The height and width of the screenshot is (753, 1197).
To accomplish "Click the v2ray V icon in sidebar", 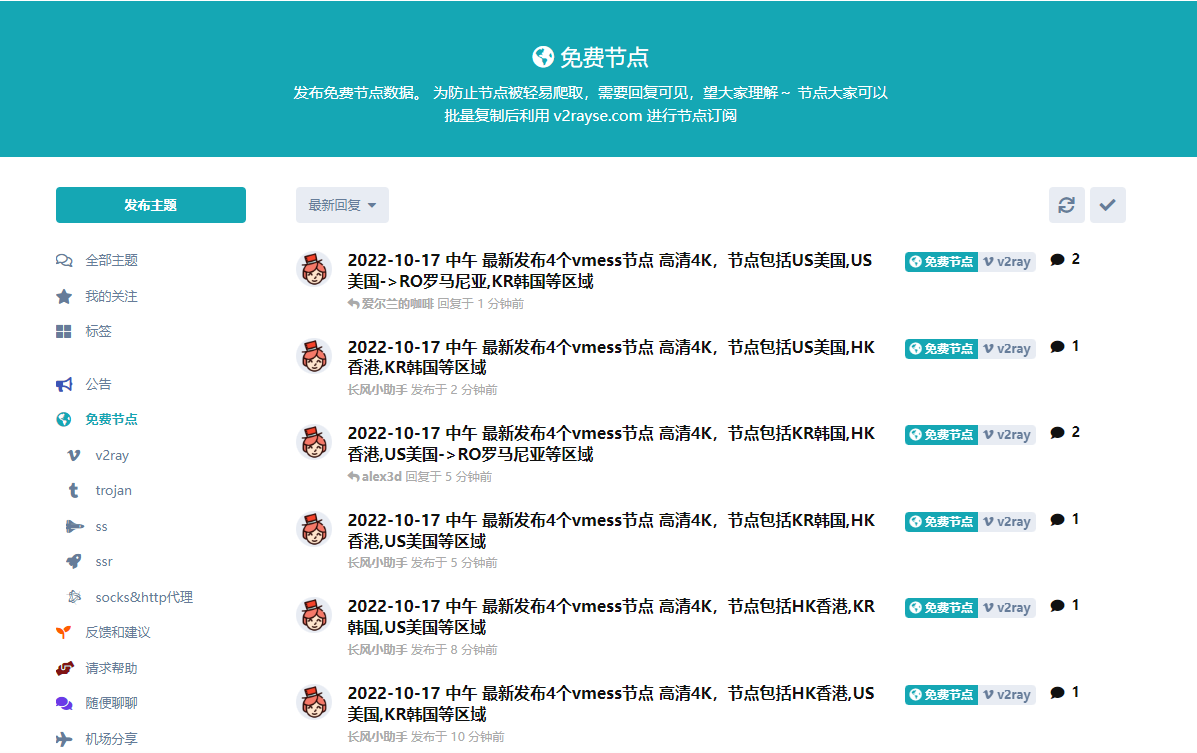I will [74, 455].
